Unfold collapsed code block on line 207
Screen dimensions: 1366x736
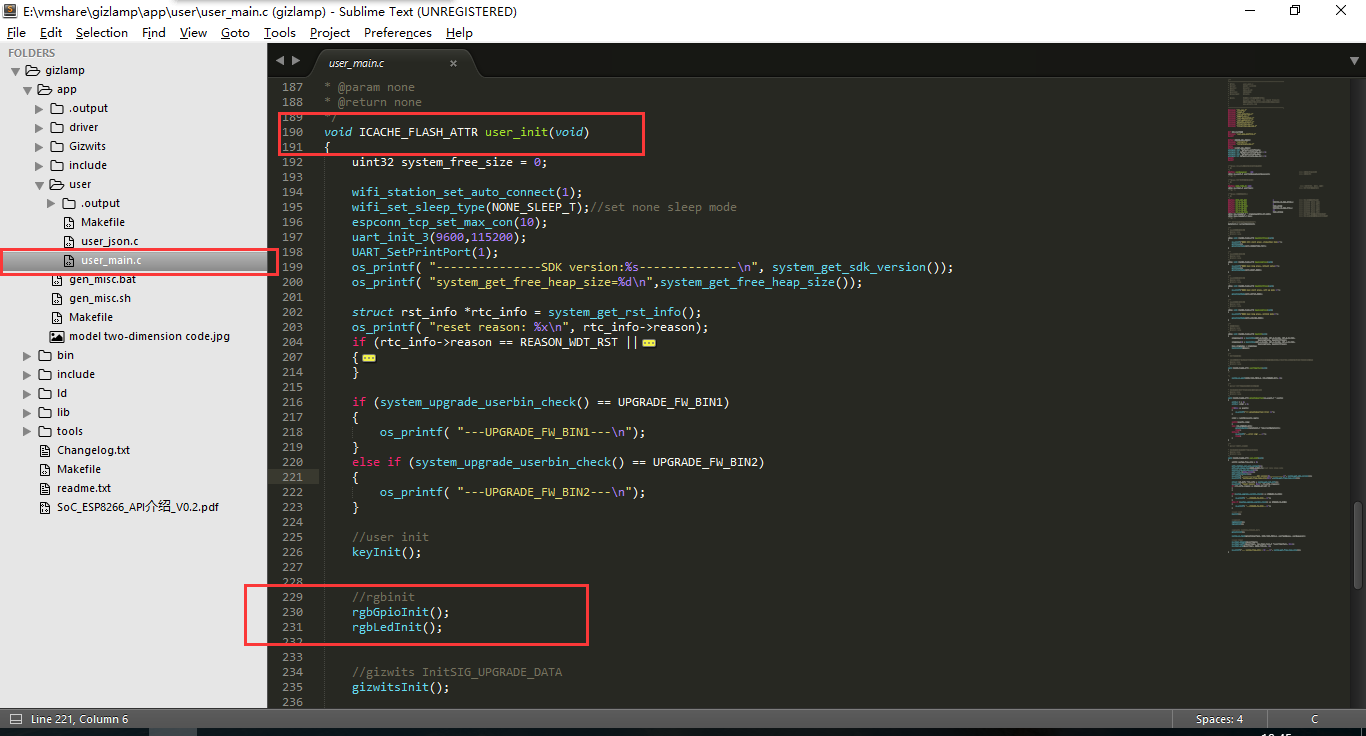pos(368,357)
